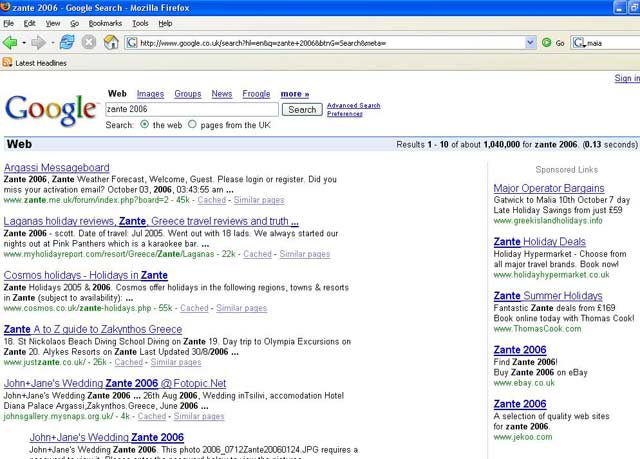Screen dimensions: 640x459
Task: Open the jekoo.com Zante 2006 sponsored link
Action: [x=520, y=404]
